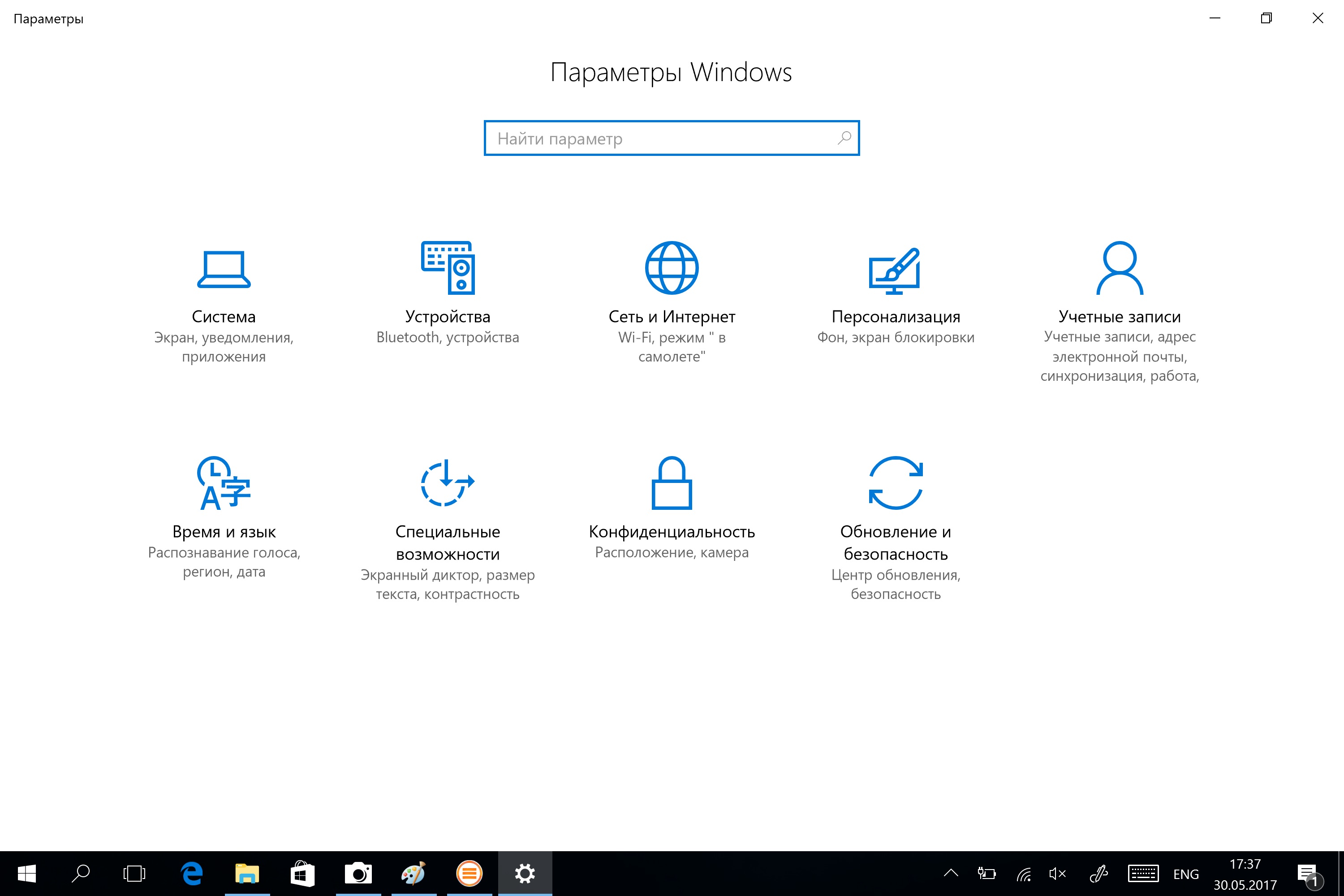Open taskbar search magnifier
This screenshot has width=1344, height=896.
point(81,874)
